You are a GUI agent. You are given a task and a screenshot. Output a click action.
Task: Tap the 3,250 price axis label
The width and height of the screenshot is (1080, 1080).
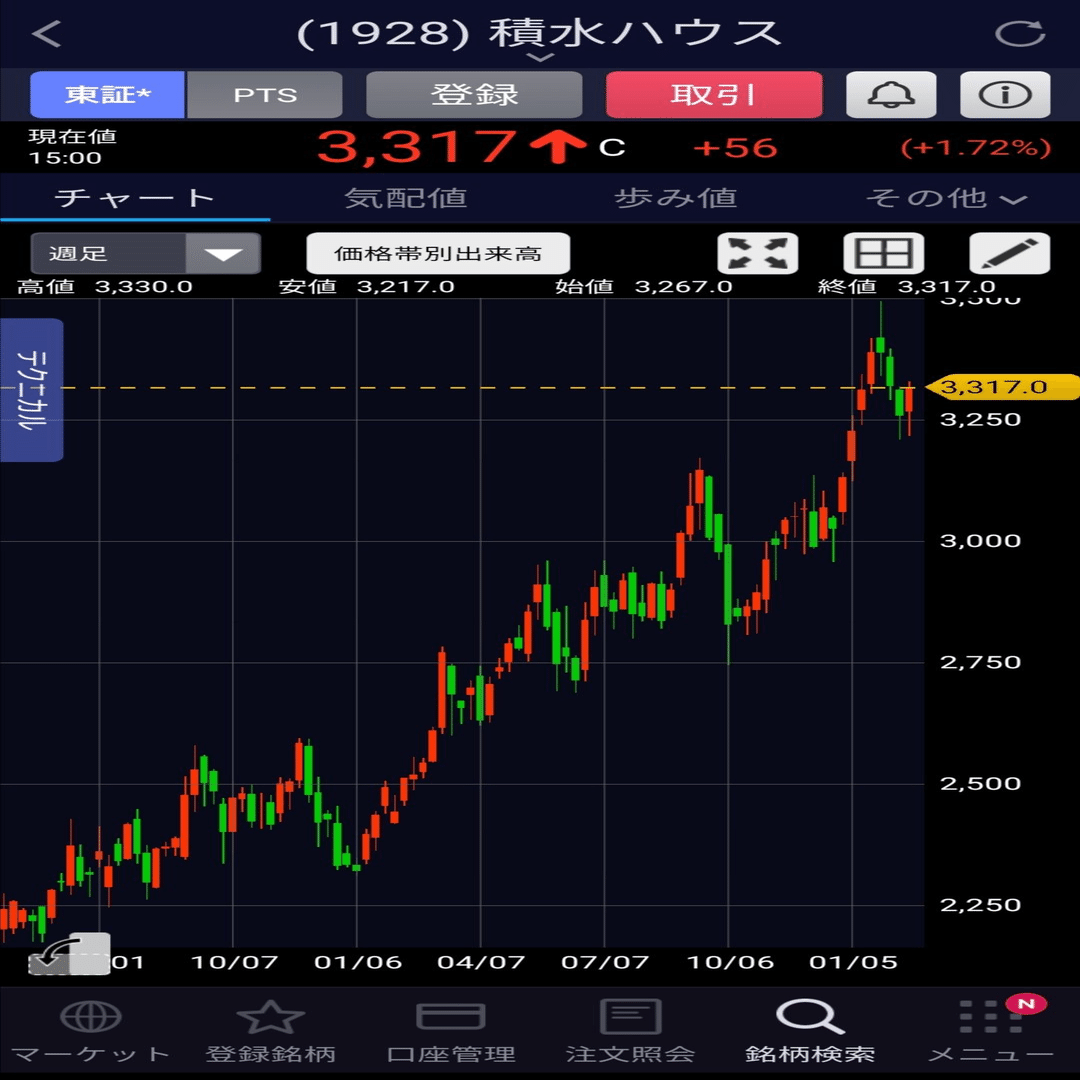(x=980, y=419)
